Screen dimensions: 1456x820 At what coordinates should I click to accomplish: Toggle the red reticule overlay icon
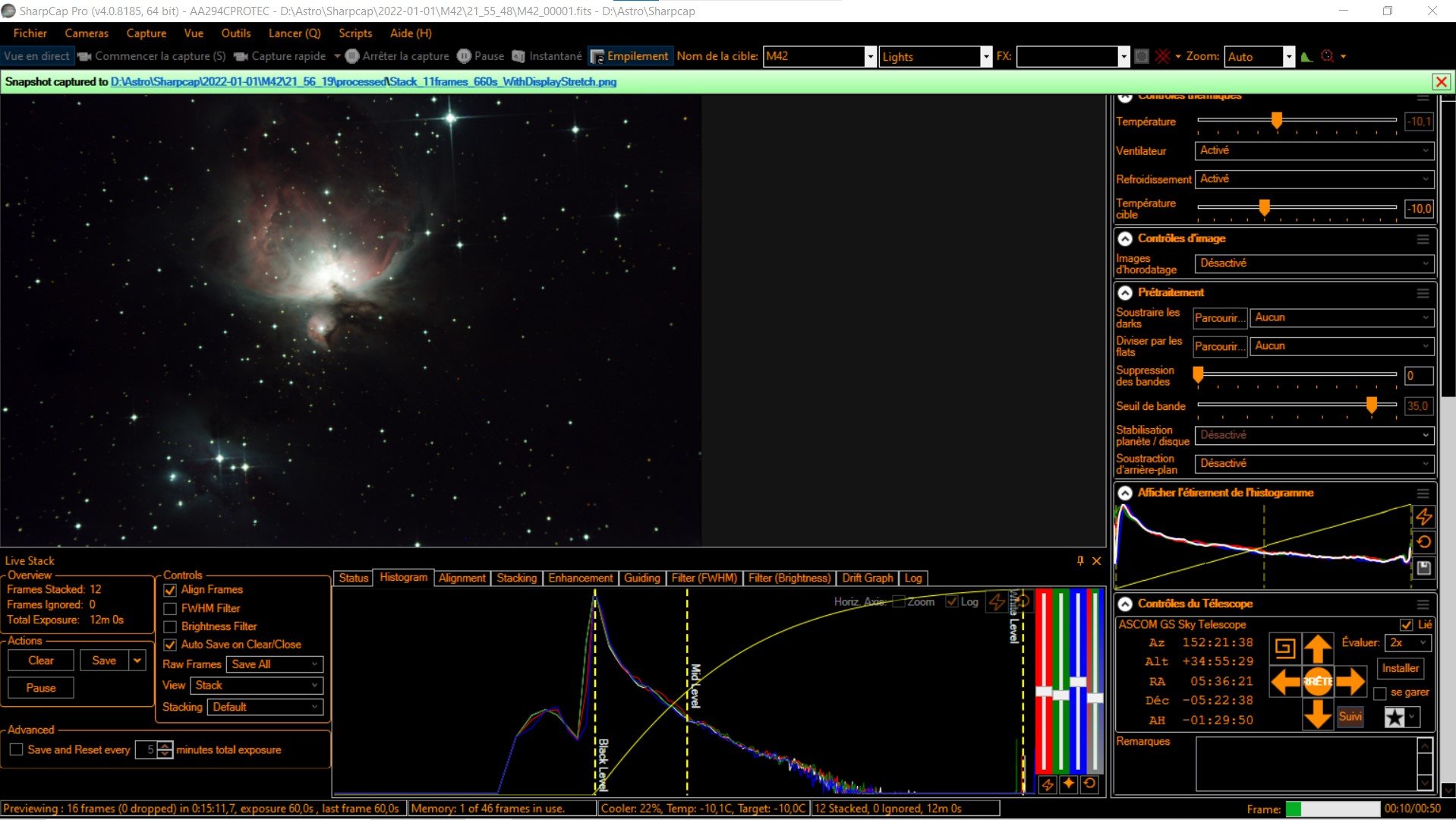1162,56
